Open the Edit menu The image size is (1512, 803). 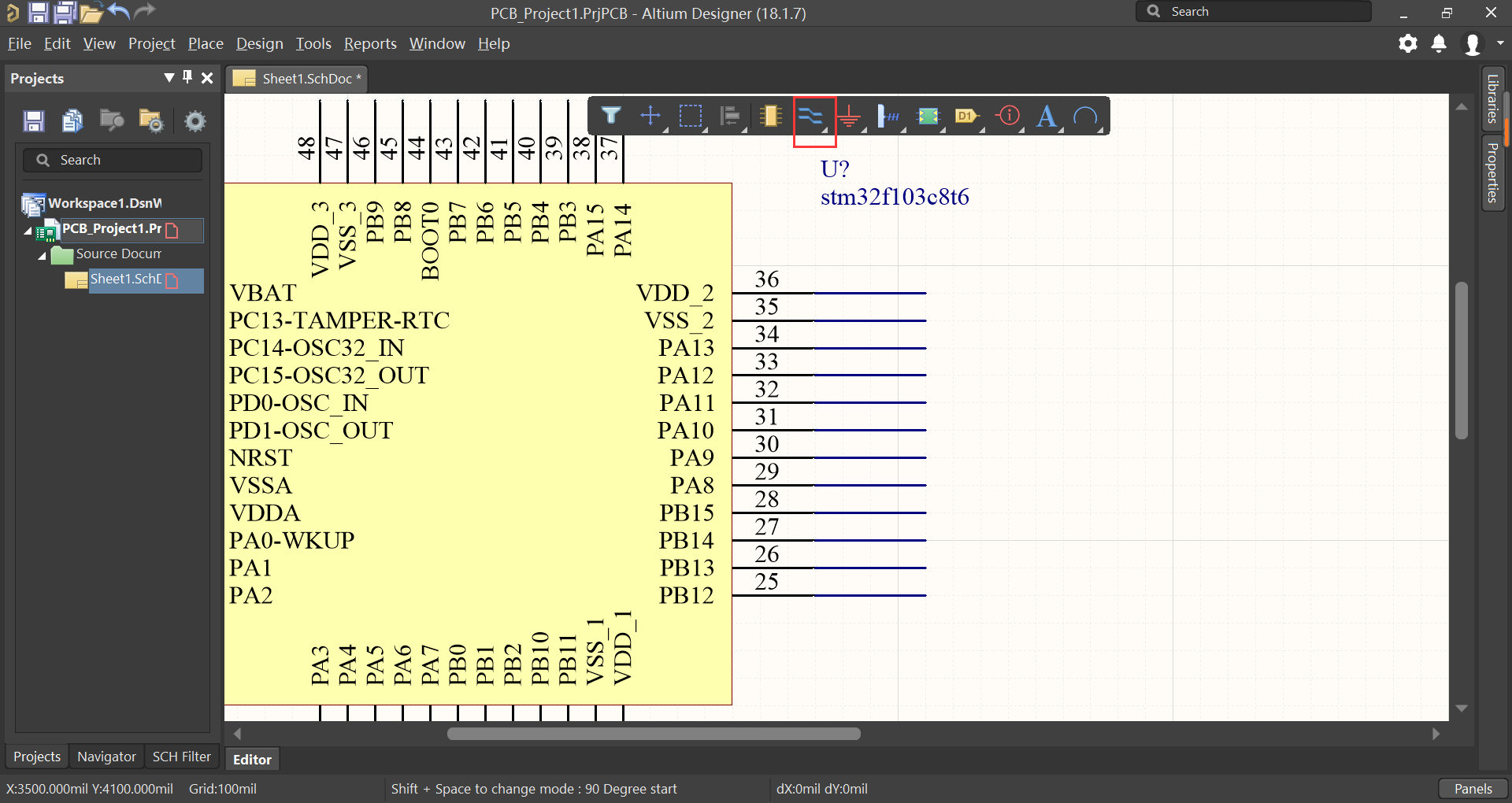click(57, 43)
